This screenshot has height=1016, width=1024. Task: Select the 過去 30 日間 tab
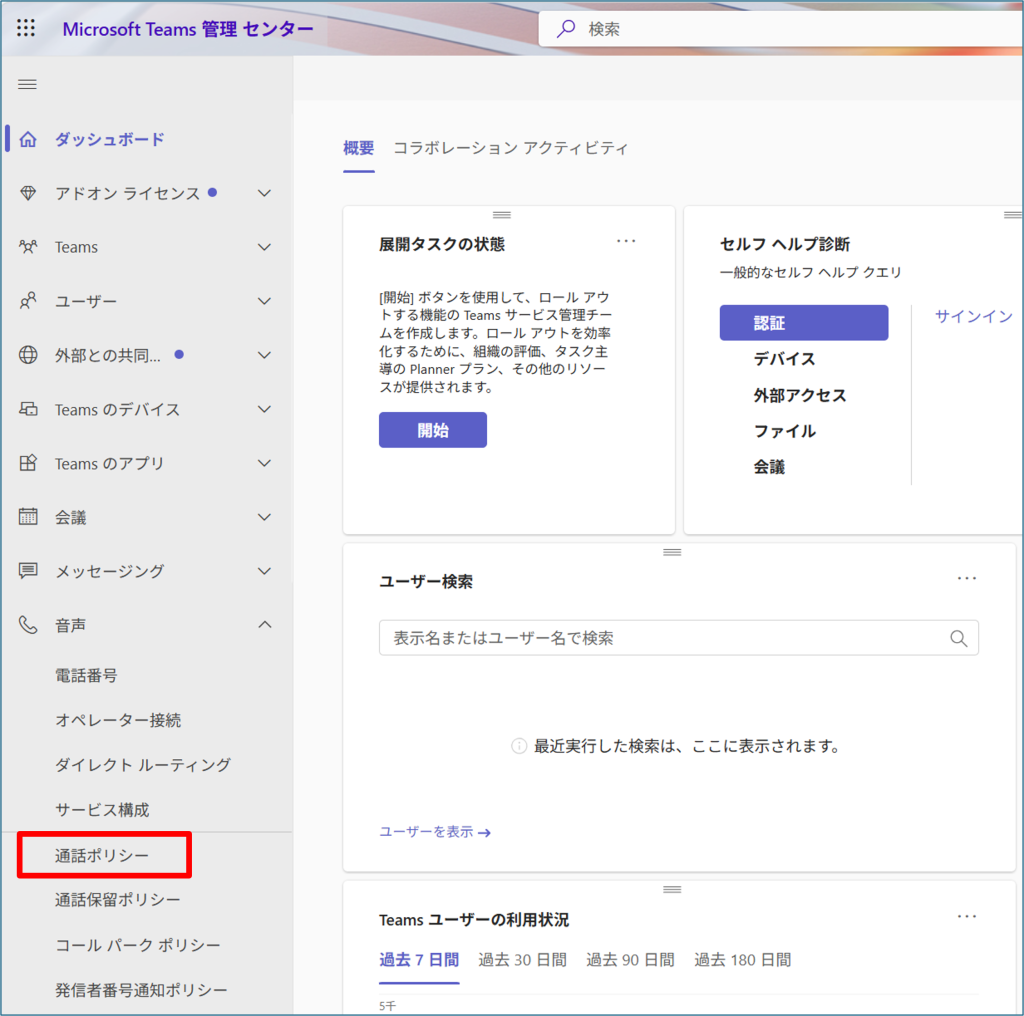[x=522, y=960]
